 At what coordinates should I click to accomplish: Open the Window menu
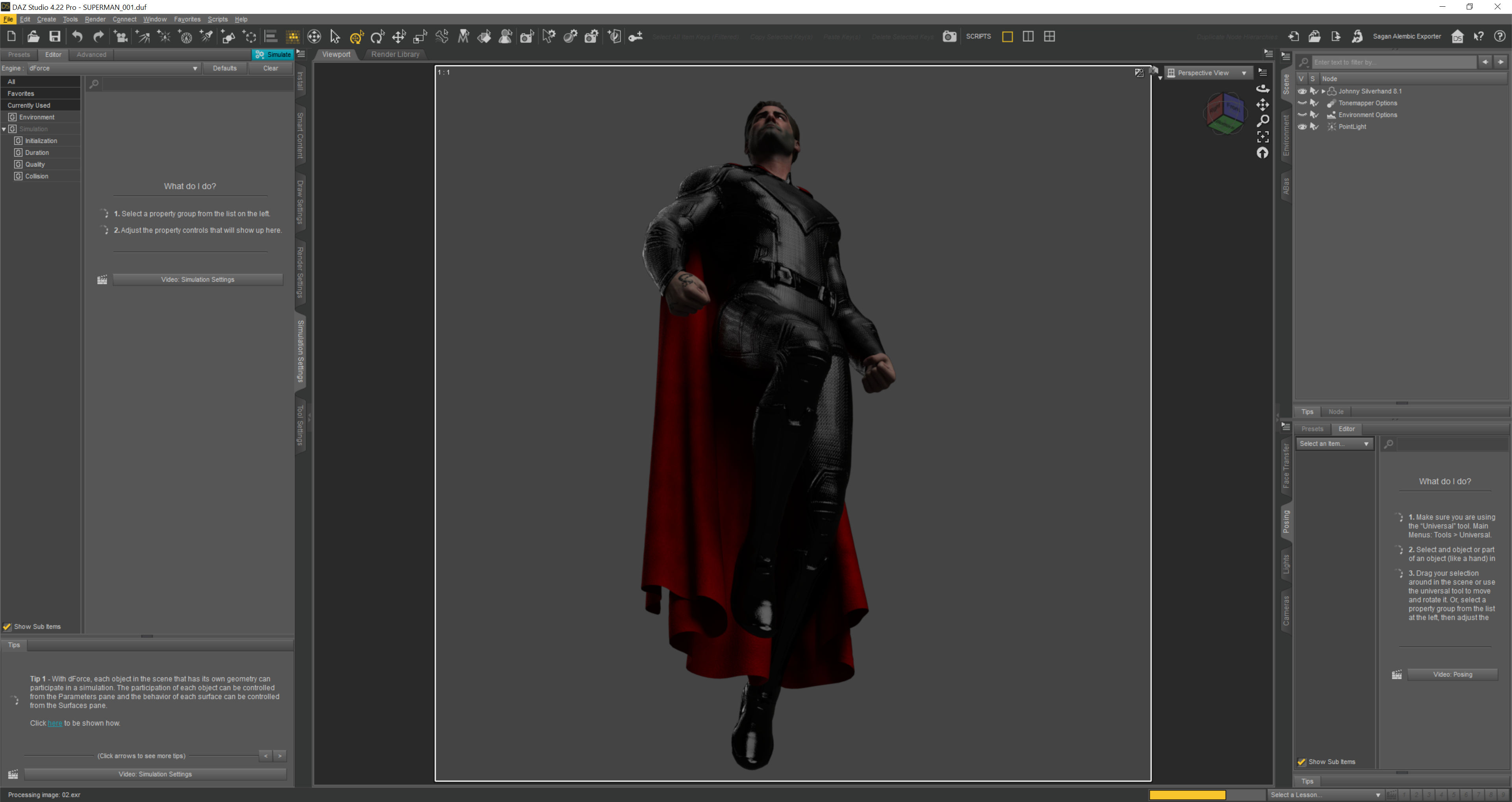pyautogui.click(x=155, y=19)
